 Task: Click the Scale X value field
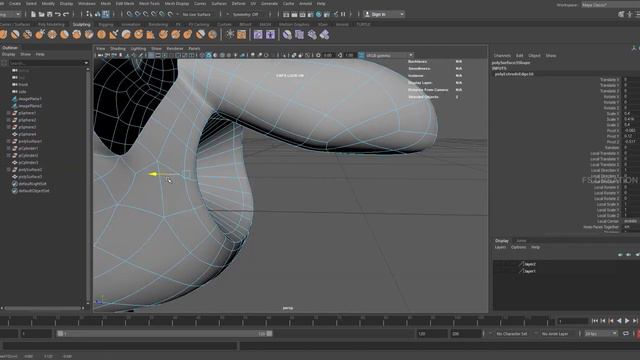tap(631, 113)
